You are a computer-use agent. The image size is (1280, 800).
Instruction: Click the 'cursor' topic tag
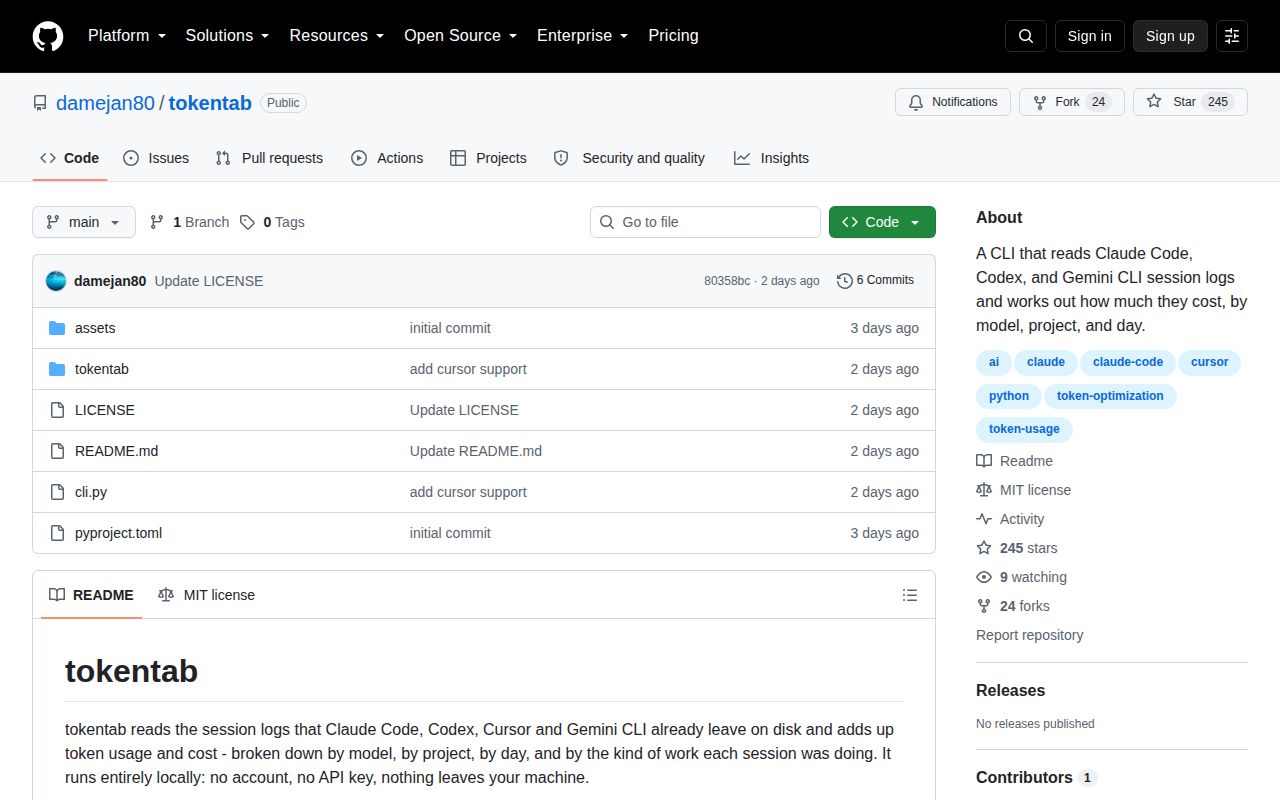pyautogui.click(x=1209, y=362)
